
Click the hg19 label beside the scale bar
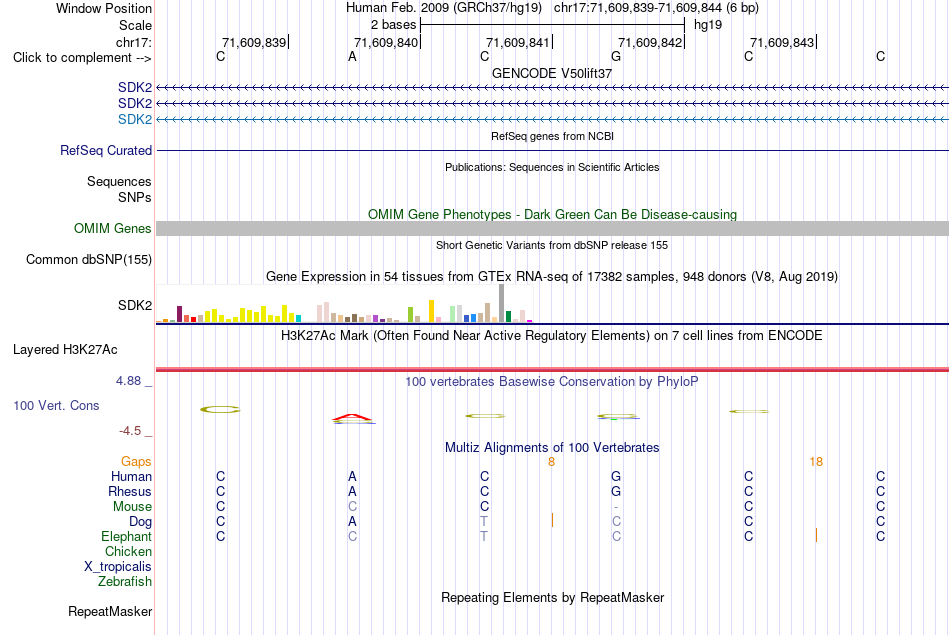click(x=708, y=25)
